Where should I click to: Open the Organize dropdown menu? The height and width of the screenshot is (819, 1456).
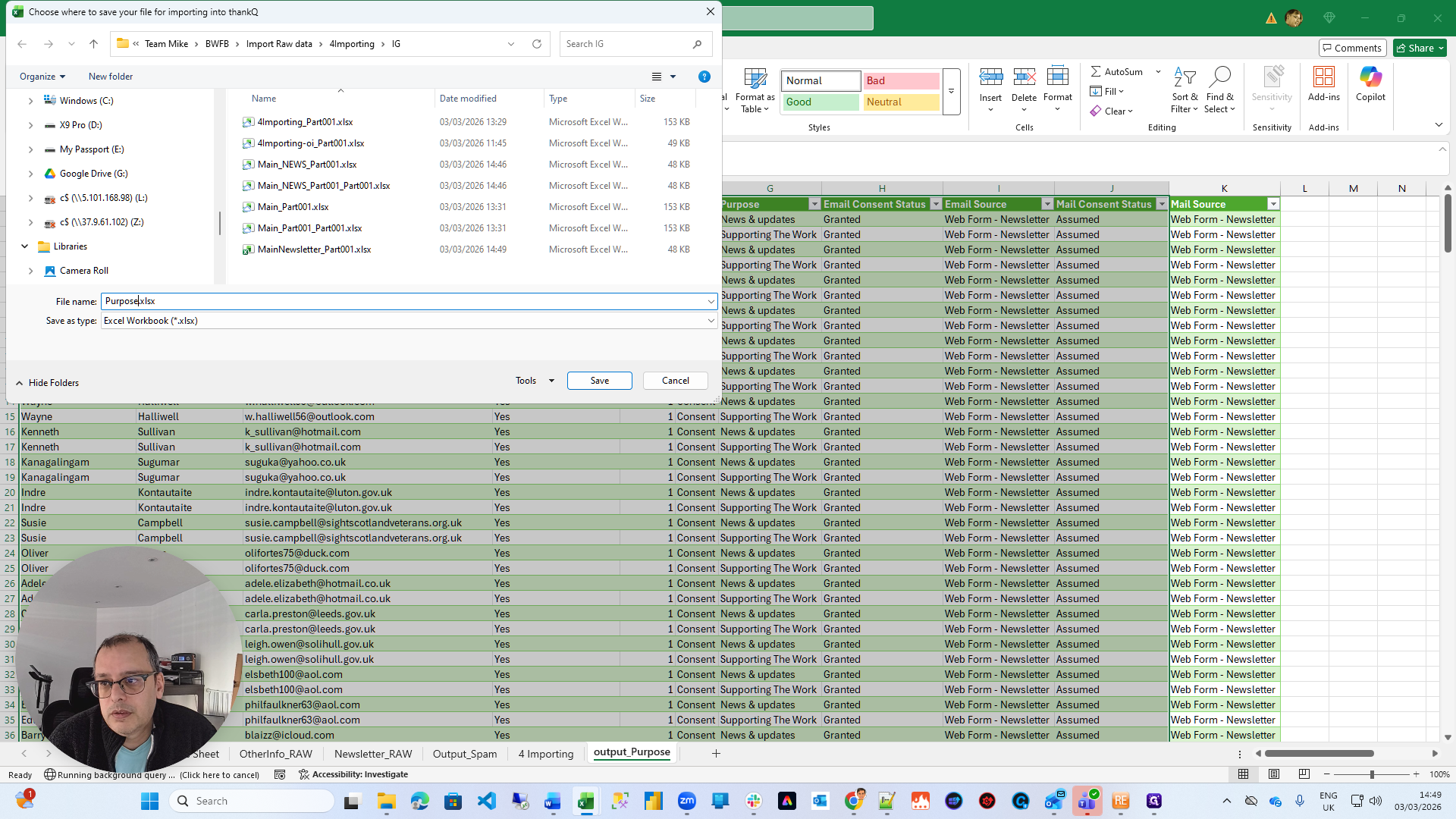pos(42,77)
